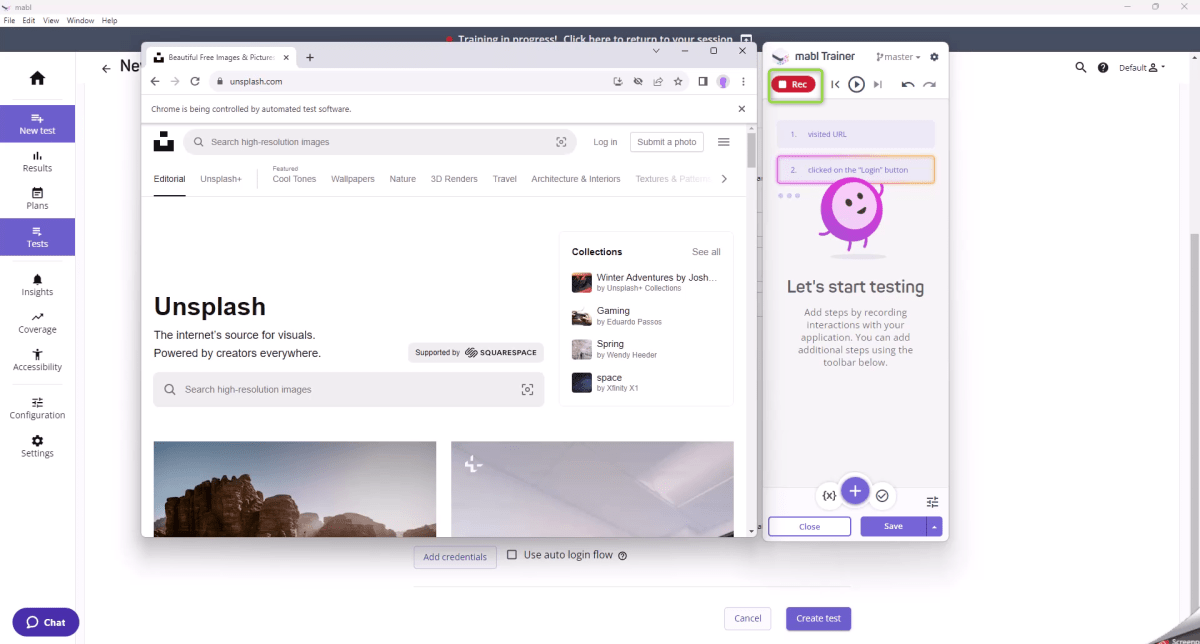The height and width of the screenshot is (644, 1200).
Task: Check the Use auto login flow checkbox
Action: tap(511, 554)
